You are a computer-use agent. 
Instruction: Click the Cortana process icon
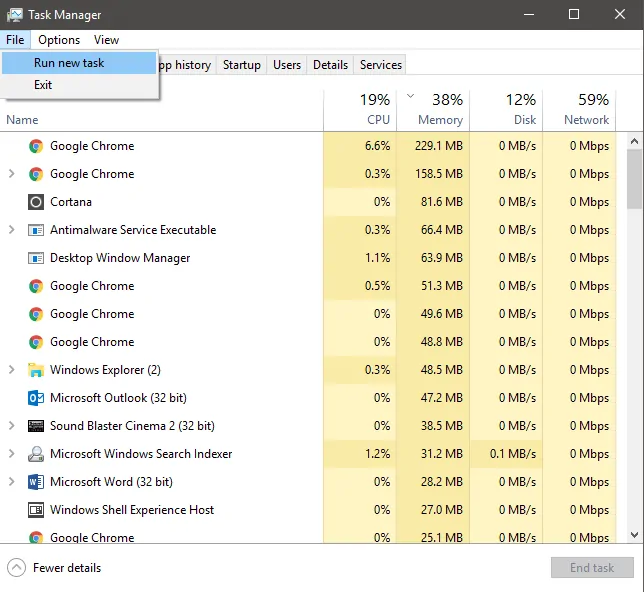[x=36, y=202]
